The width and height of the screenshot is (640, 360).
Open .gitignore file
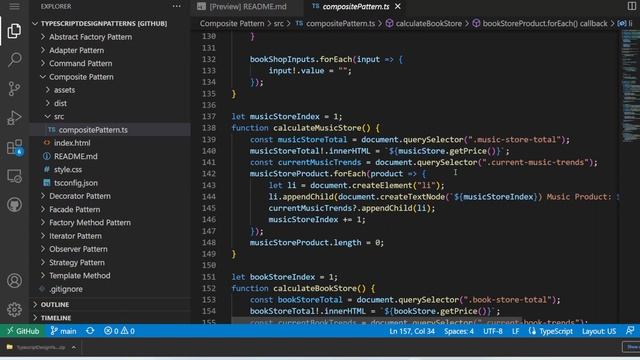(66, 289)
